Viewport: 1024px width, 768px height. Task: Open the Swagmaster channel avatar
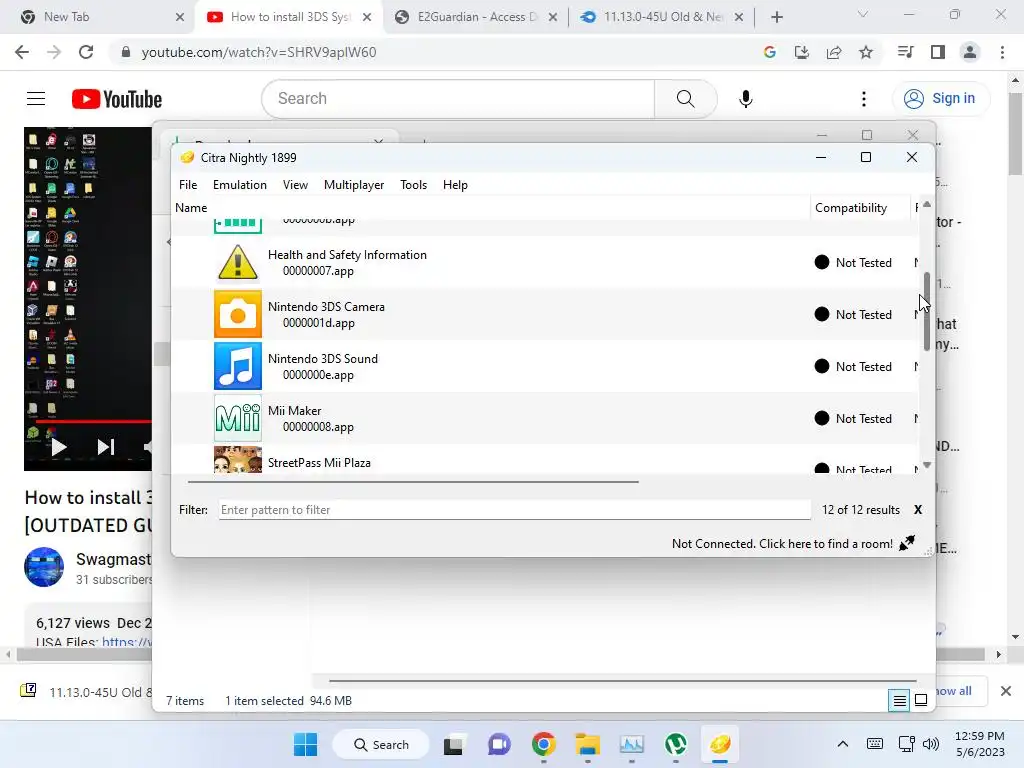tap(44, 567)
